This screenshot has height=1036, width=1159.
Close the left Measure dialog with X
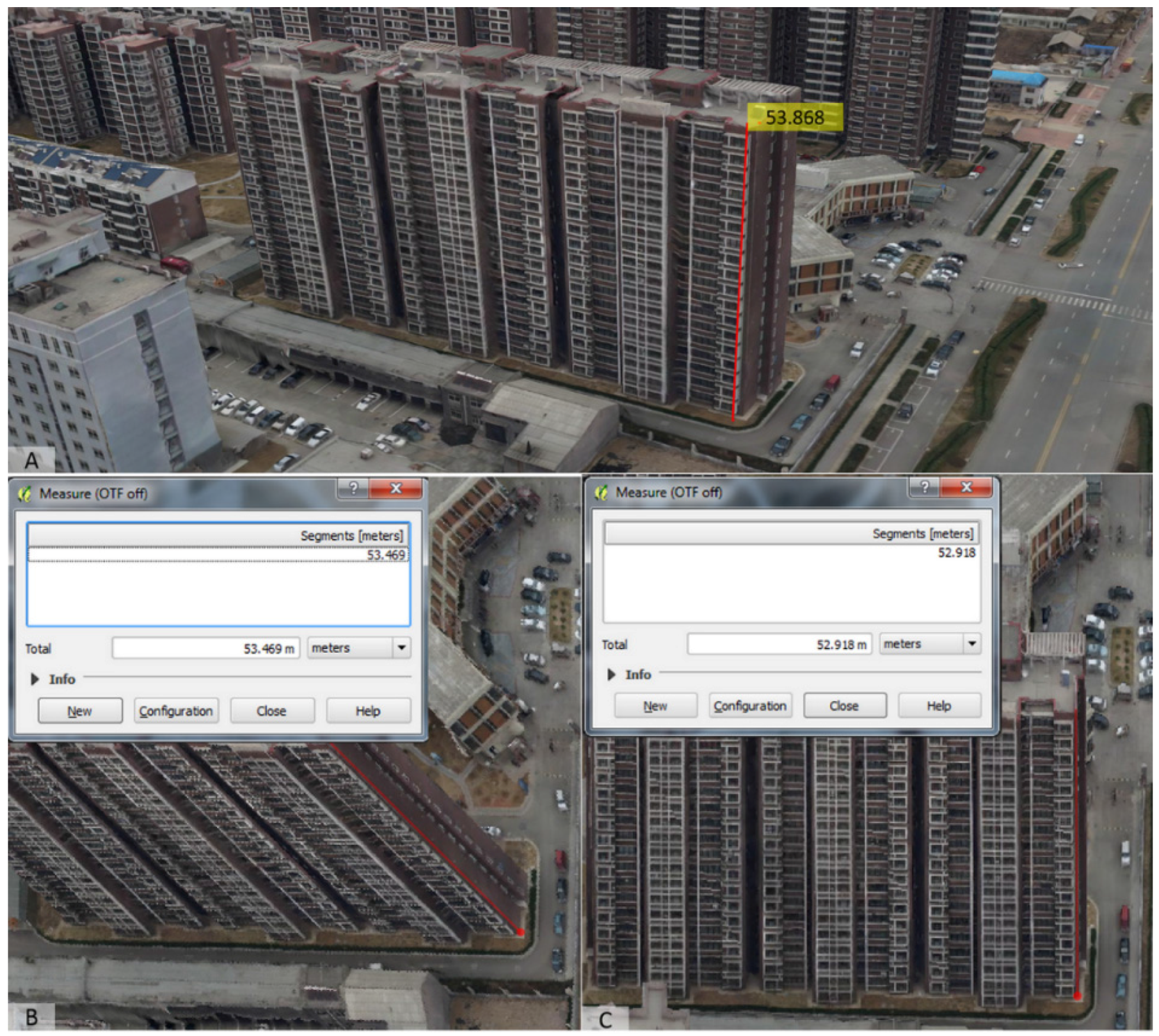[x=395, y=488]
